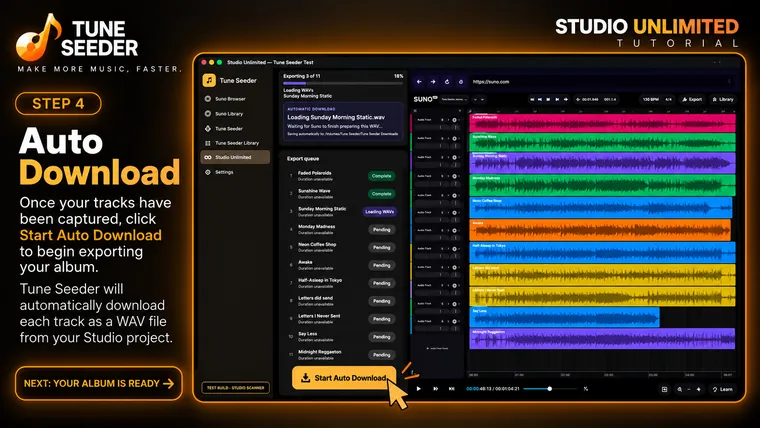Image resolution: width=760 pixels, height=428 pixels.
Task: Click the stop control in the top transport
Action: (548, 99)
